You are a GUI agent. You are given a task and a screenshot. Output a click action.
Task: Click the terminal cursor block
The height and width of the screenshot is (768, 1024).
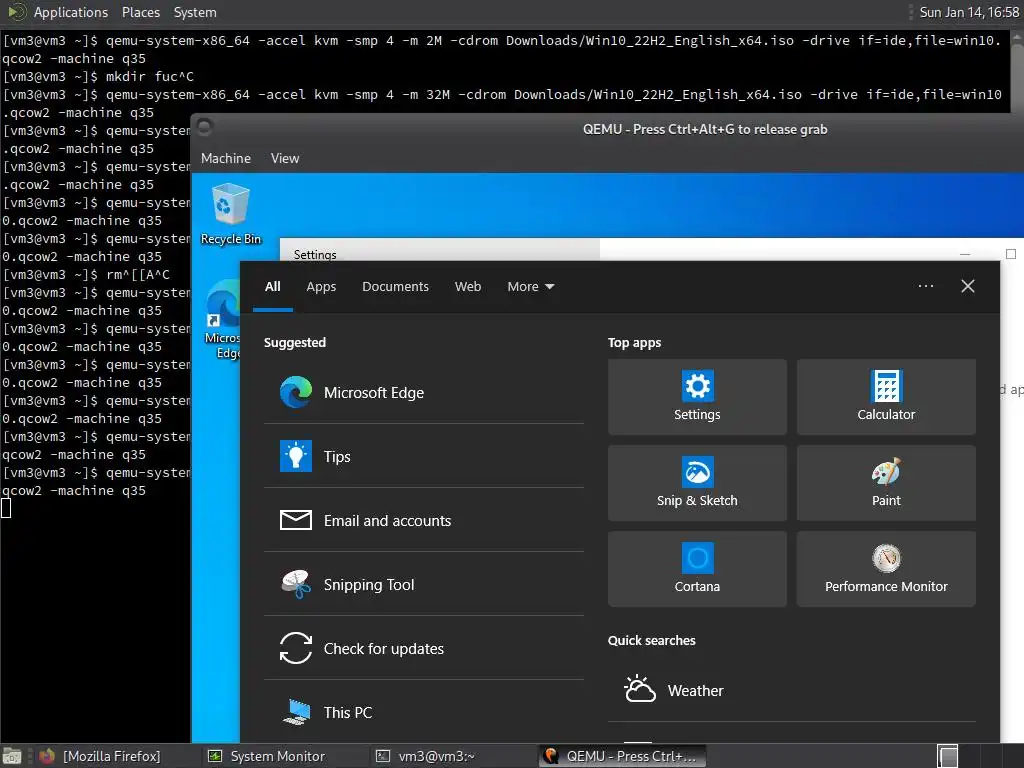point(6,507)
